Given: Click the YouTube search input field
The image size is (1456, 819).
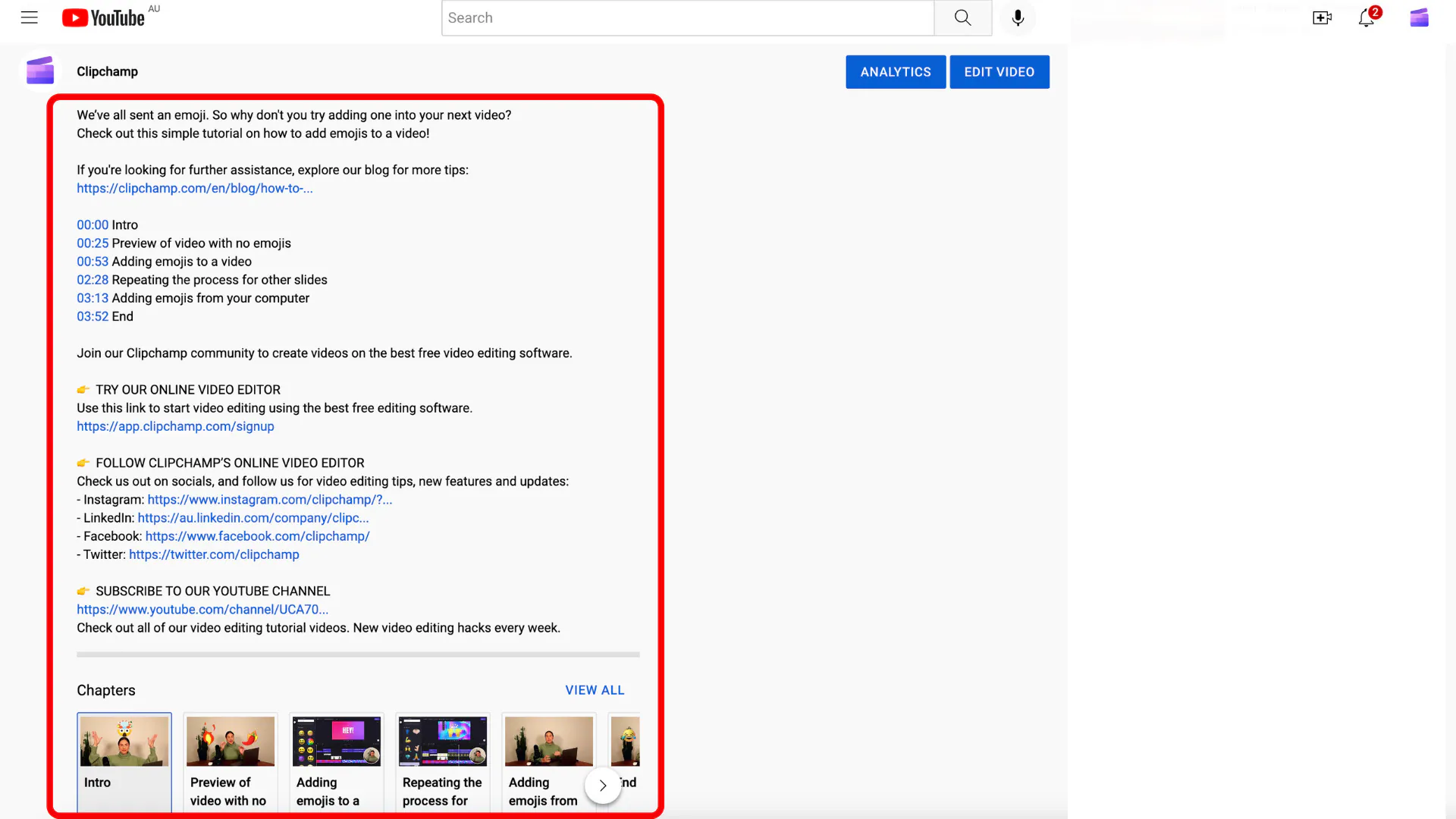Looking at the screenshot, I should (x=688, y=18).
